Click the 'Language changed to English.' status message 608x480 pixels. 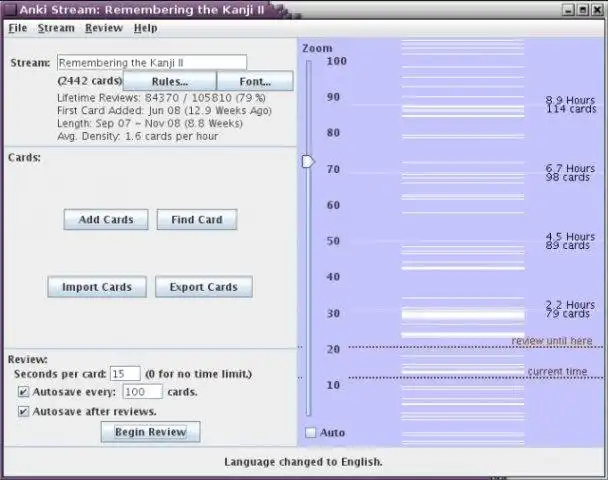click(x=303, y=462)
